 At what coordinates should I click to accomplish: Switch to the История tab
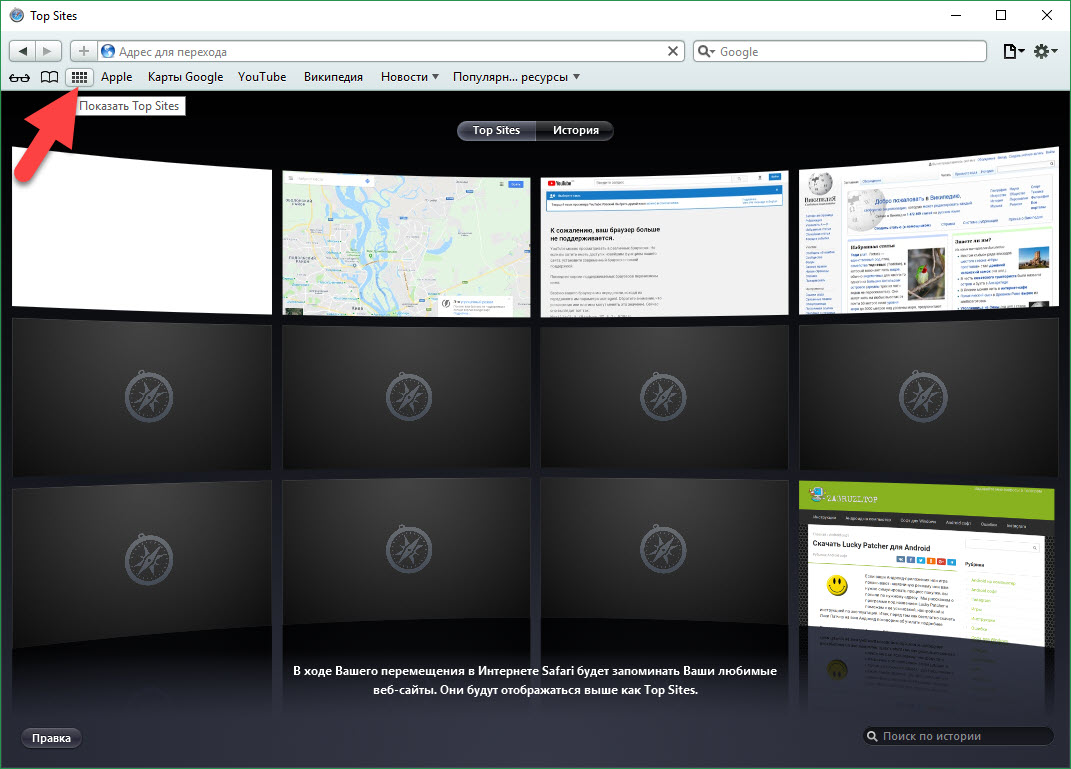click(575, 130)
